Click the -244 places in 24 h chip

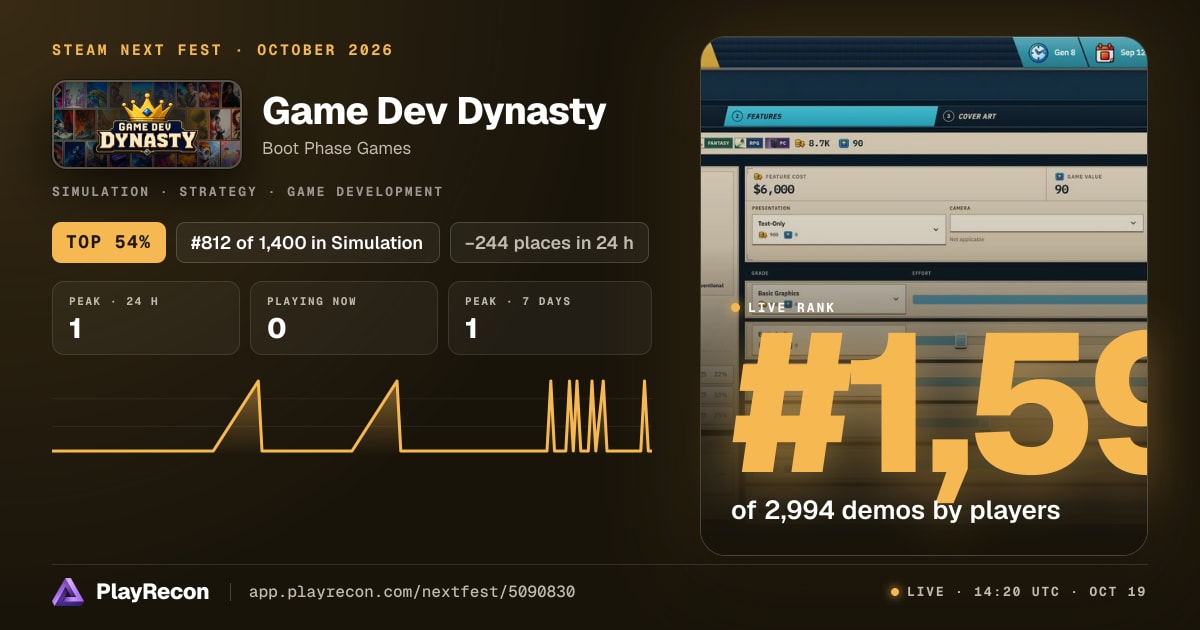pos(549,242)
